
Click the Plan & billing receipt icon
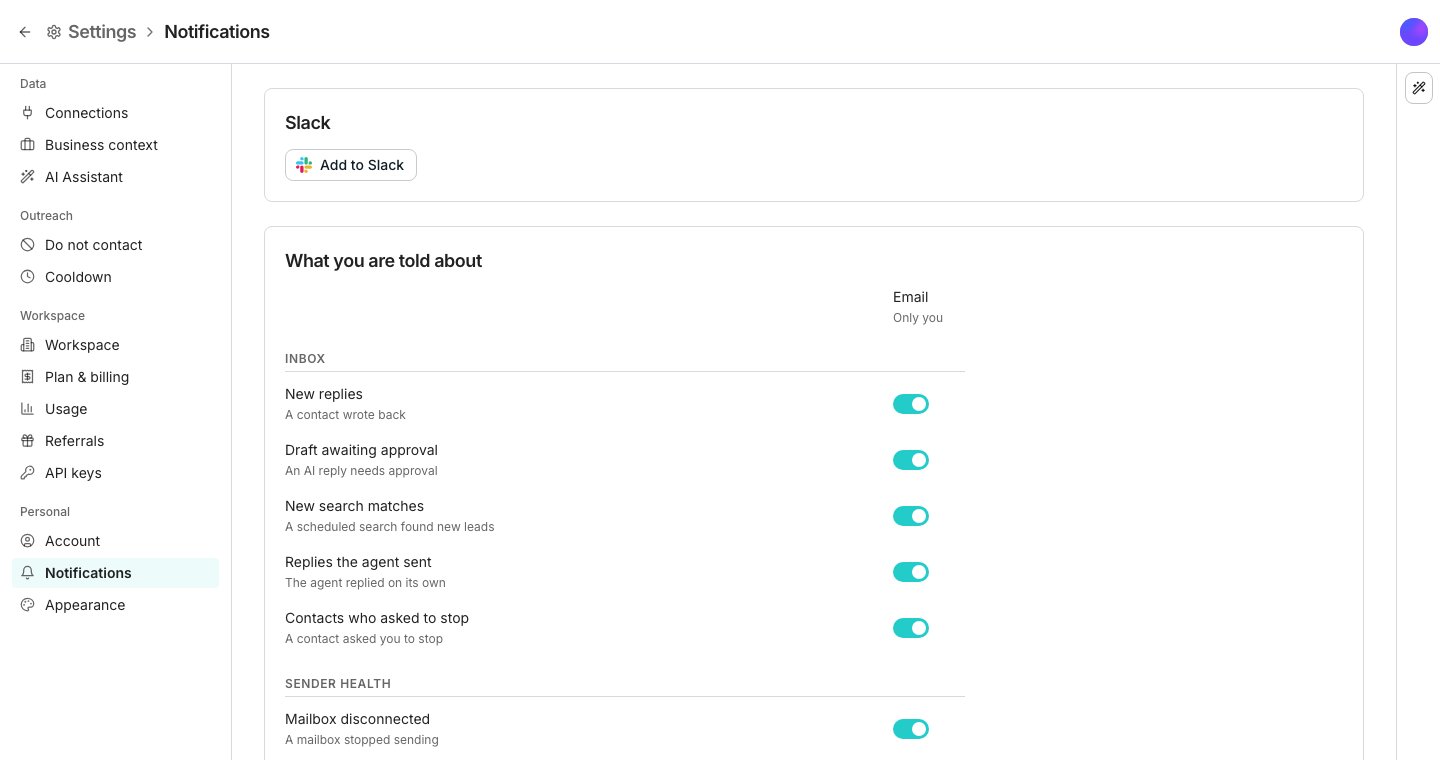coord(28,377)
